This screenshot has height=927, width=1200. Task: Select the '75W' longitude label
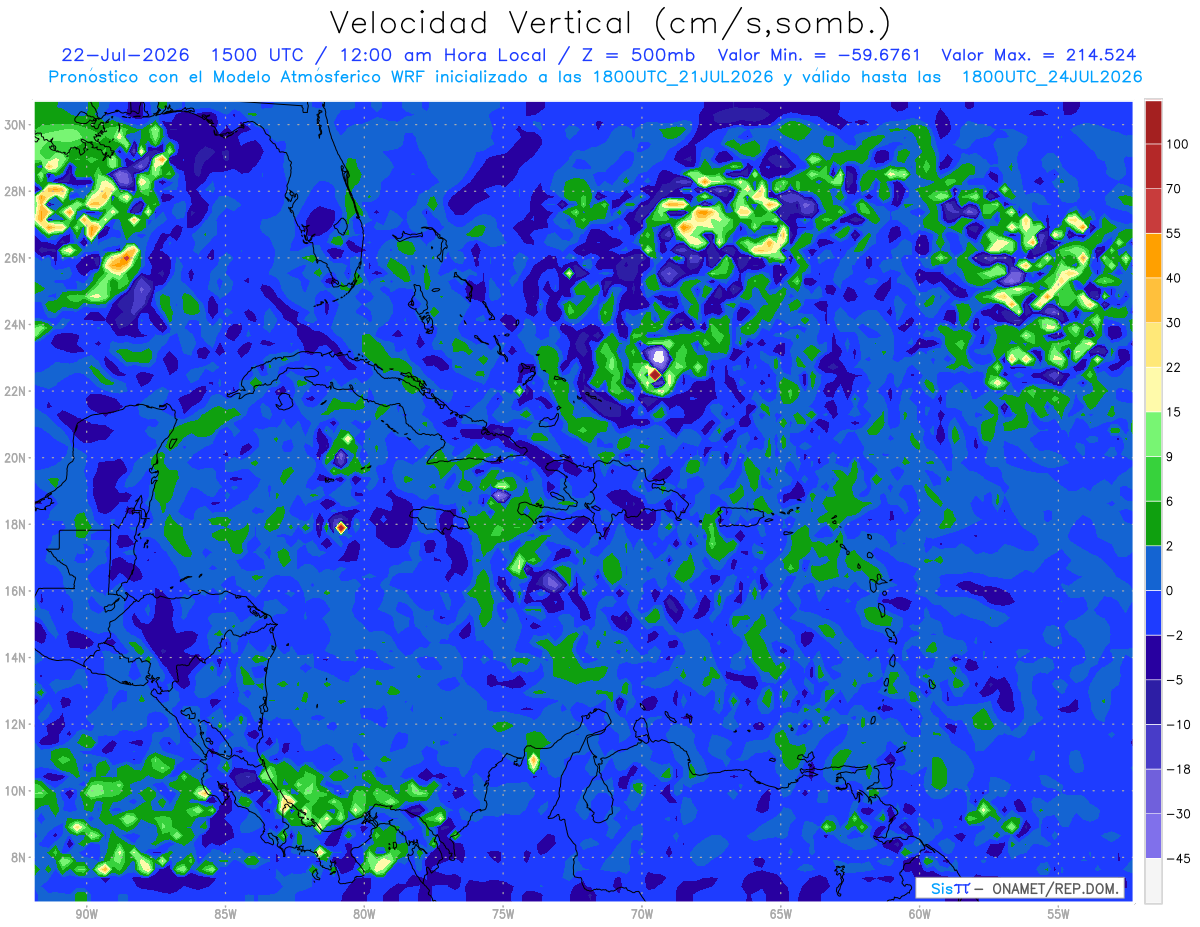(503, 914)
